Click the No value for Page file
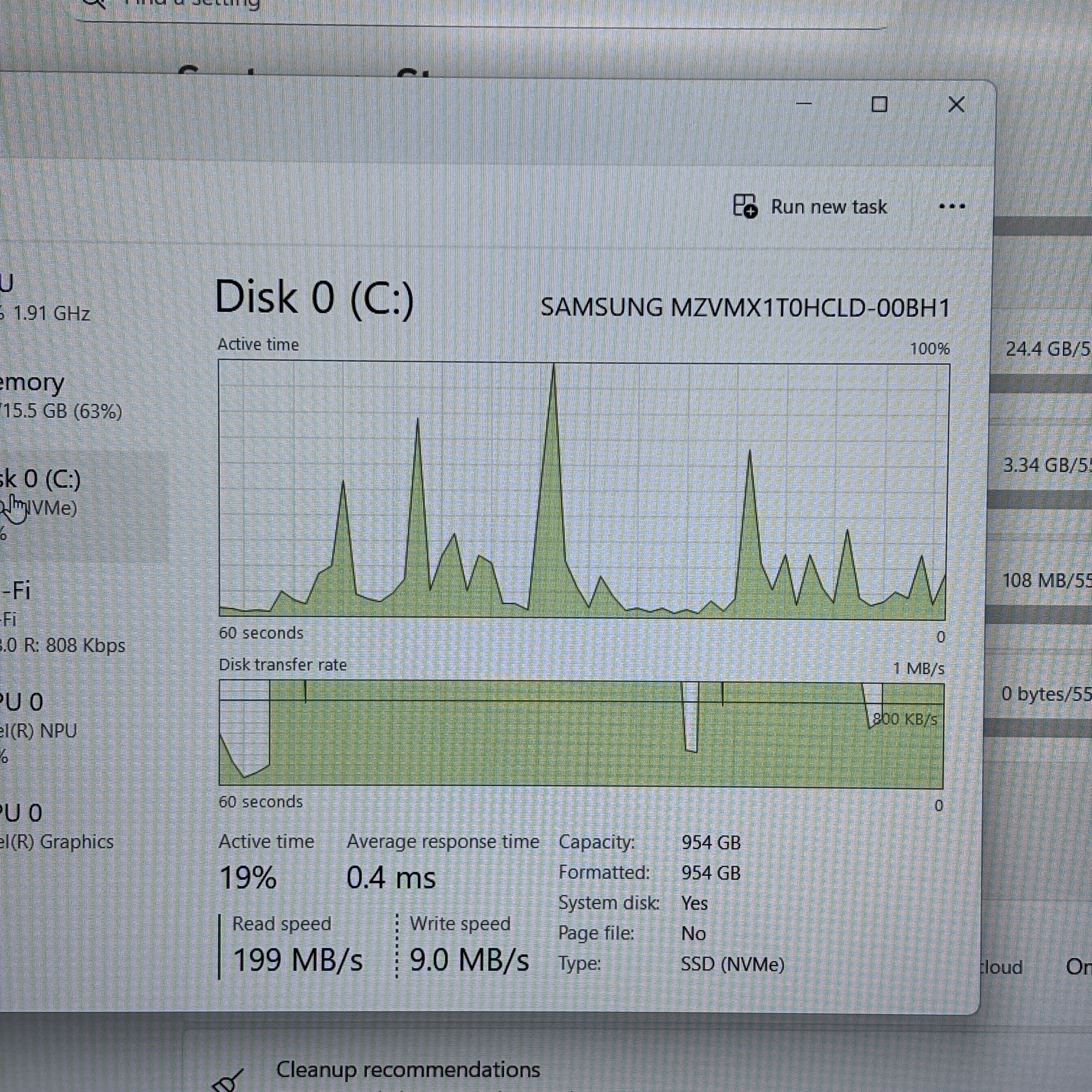The width and height of the screenshot is (1092, 1092). pyautogui.click(x=694, y=933)
